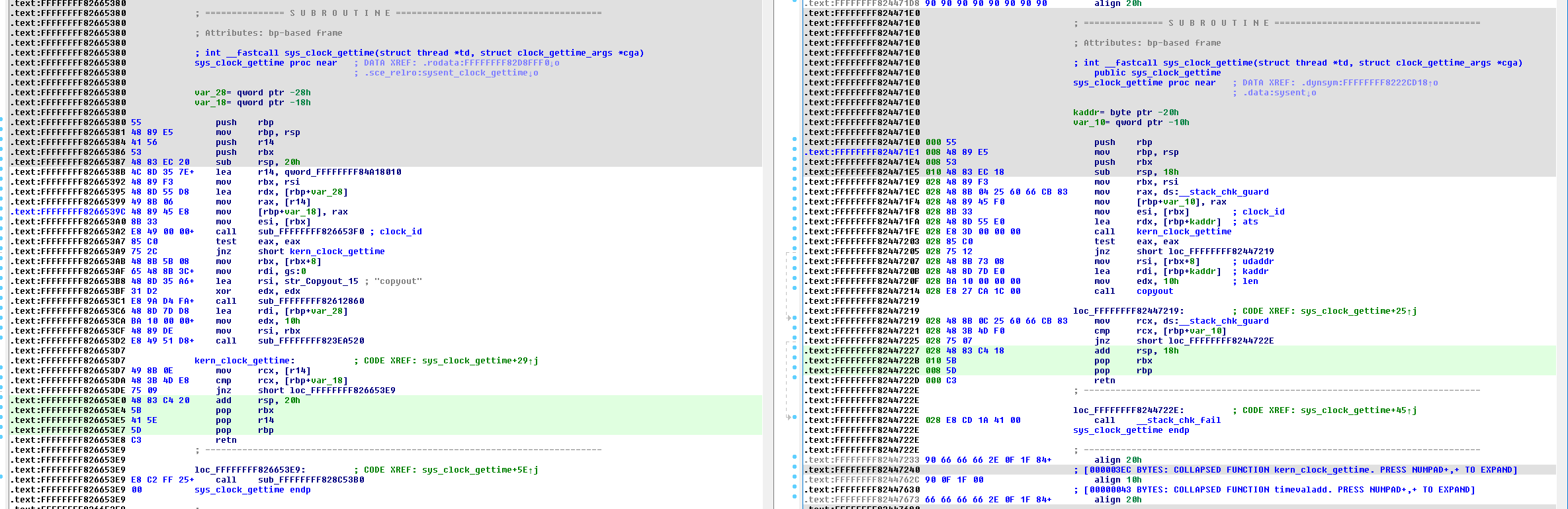Select sys_clock_gettime proc near in left pane
This screenshot has width=1568, height=509.
pos(265,63)
